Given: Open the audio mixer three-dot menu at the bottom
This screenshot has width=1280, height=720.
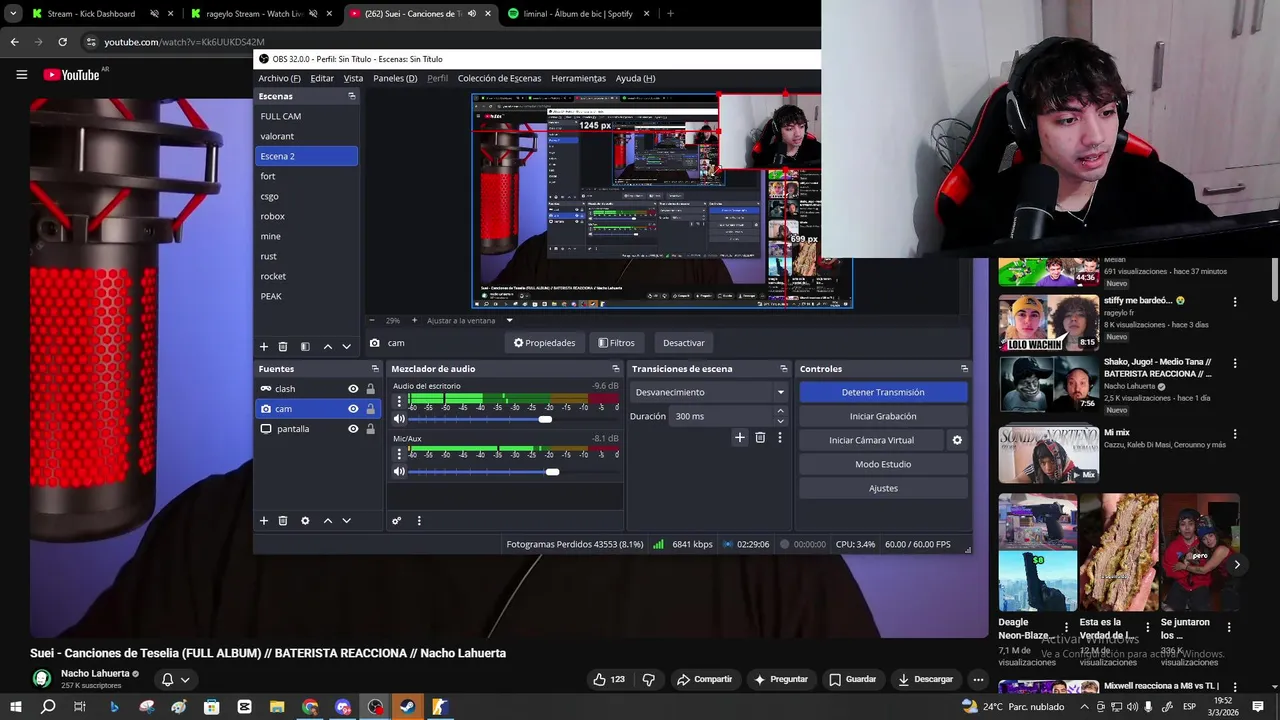Looking at the screenshot, I should (419, 520).
